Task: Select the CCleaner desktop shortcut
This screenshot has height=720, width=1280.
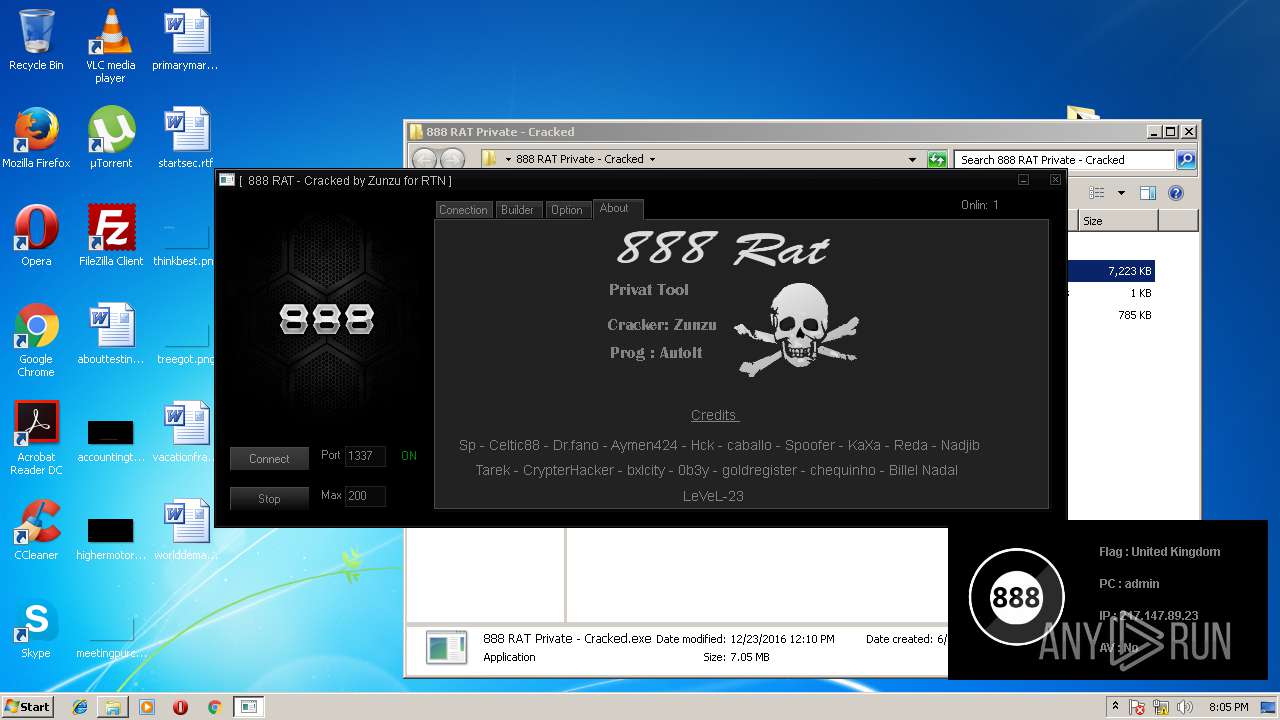Action: click(x=36, y=530)
